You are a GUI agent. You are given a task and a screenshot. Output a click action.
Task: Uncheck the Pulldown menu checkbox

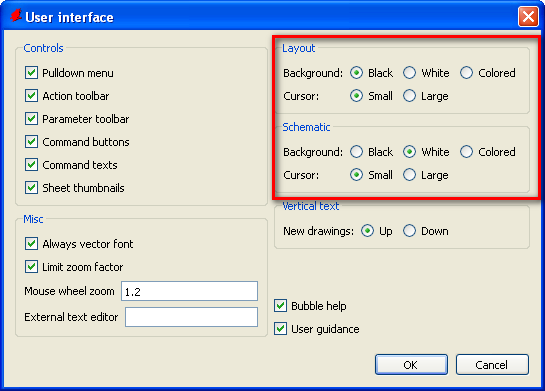pyautogui.click(x=31, y=73)
